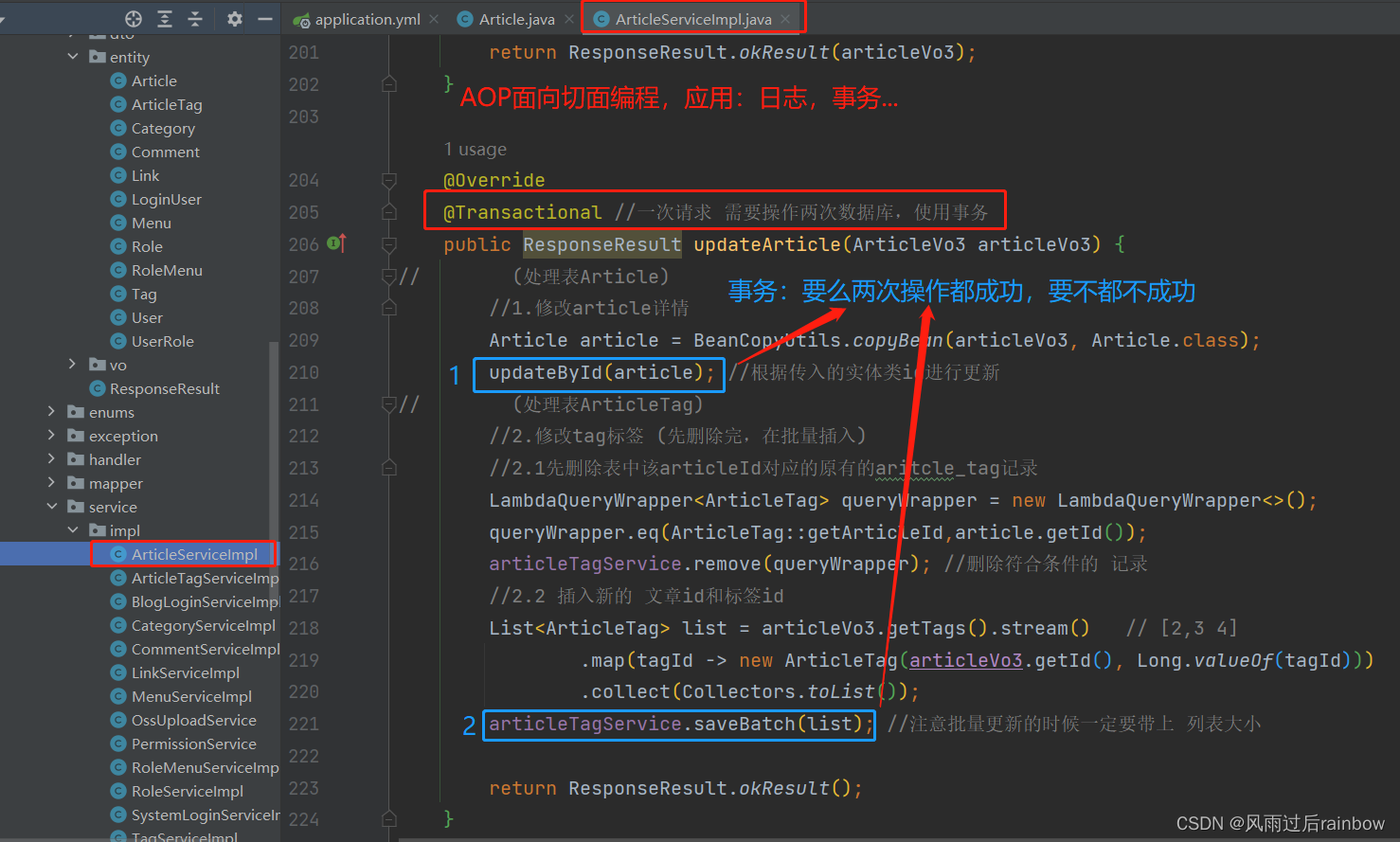
Task: Open PermissionService in project tree
Action: pyautogui.click(x=193, y=743)
